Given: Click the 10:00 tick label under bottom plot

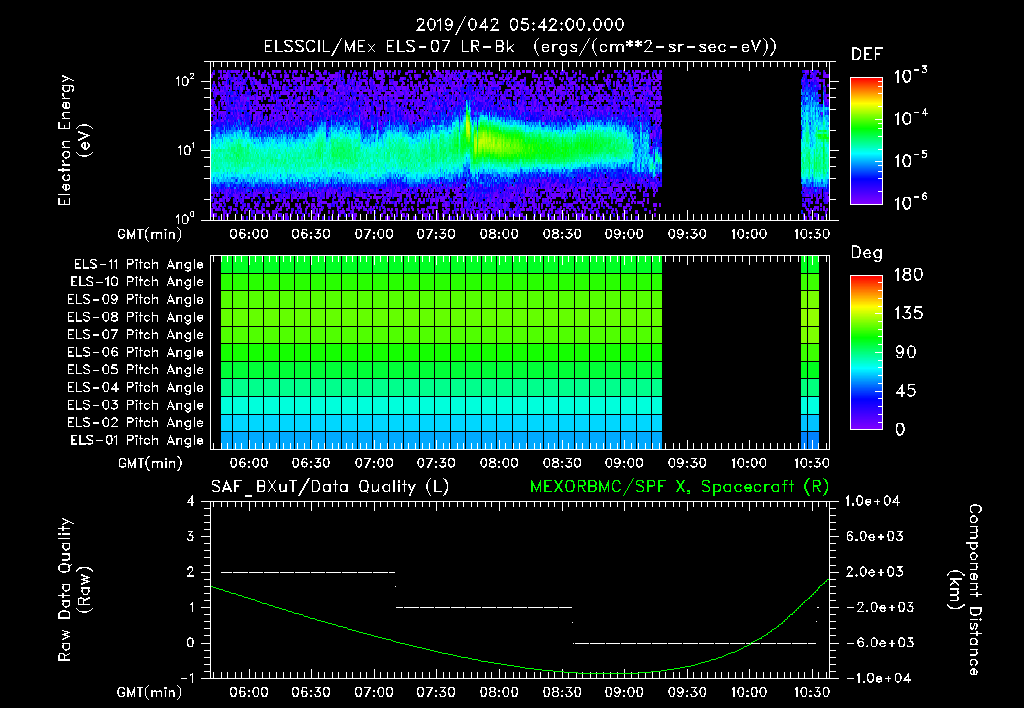Looking at the screenshot, I should pos(748,692).
